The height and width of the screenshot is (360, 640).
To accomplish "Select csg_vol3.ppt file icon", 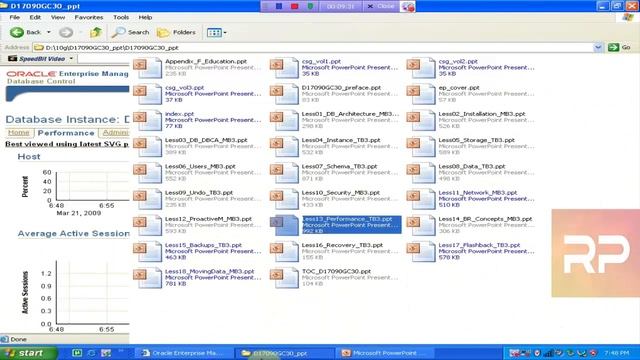I will pos(148,94).
